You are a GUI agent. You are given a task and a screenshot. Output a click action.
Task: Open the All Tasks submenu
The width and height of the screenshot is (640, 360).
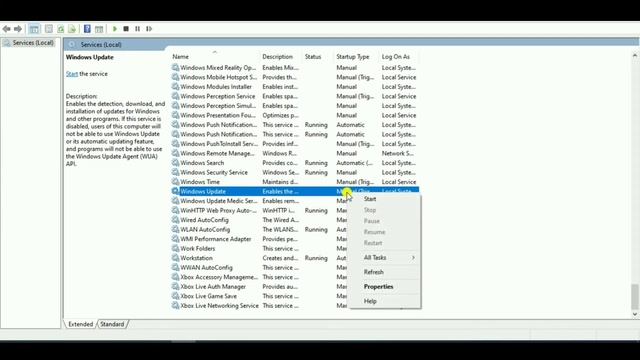tap(385, 258)
